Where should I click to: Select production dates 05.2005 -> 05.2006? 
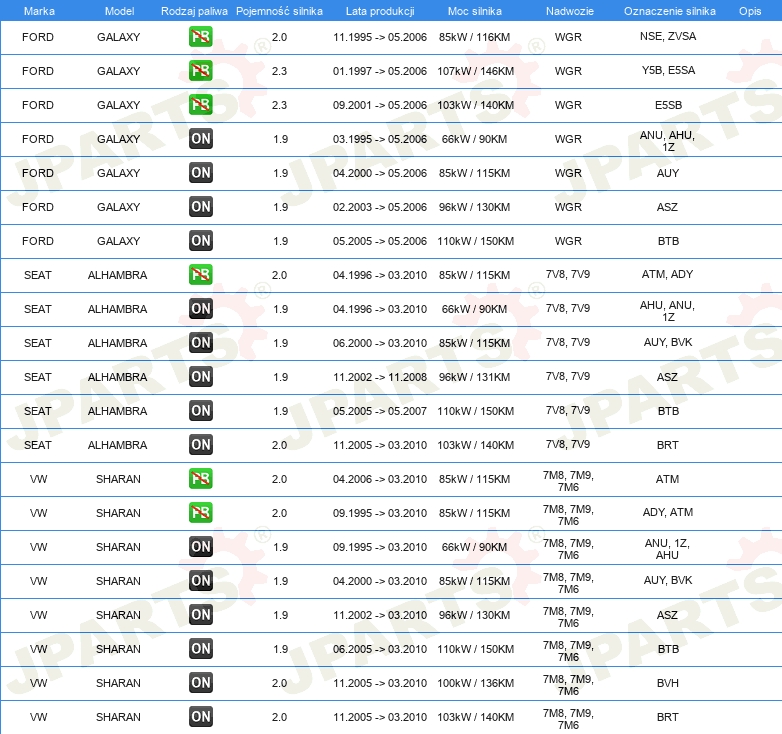click(380, 241)
